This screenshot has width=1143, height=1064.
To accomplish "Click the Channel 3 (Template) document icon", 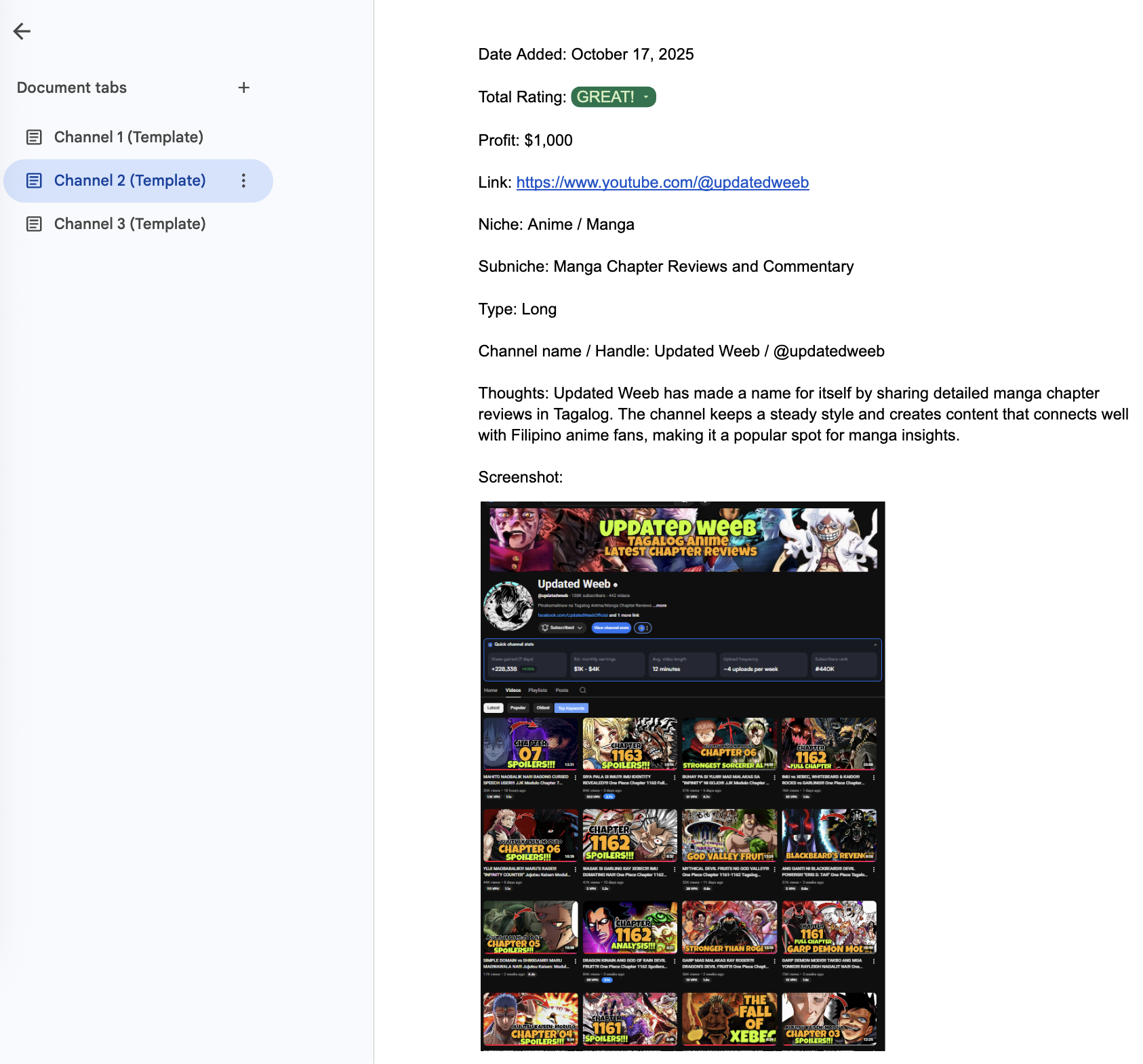I will point(34,224).
